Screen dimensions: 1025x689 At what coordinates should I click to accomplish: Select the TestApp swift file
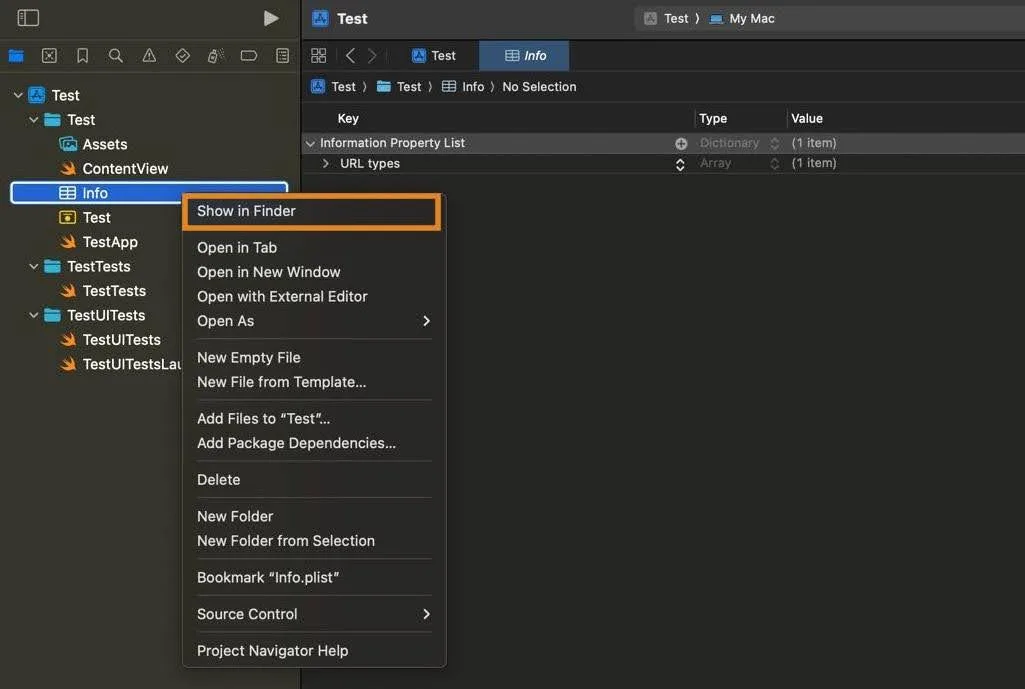tap(98, 242)
